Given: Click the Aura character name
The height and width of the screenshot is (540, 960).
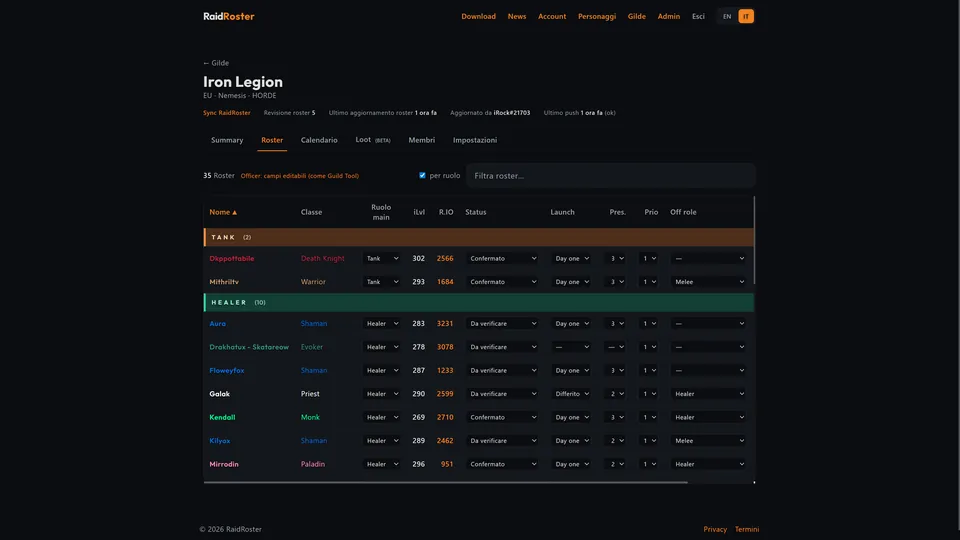Looking at the screenshot, I should [217, 323].
